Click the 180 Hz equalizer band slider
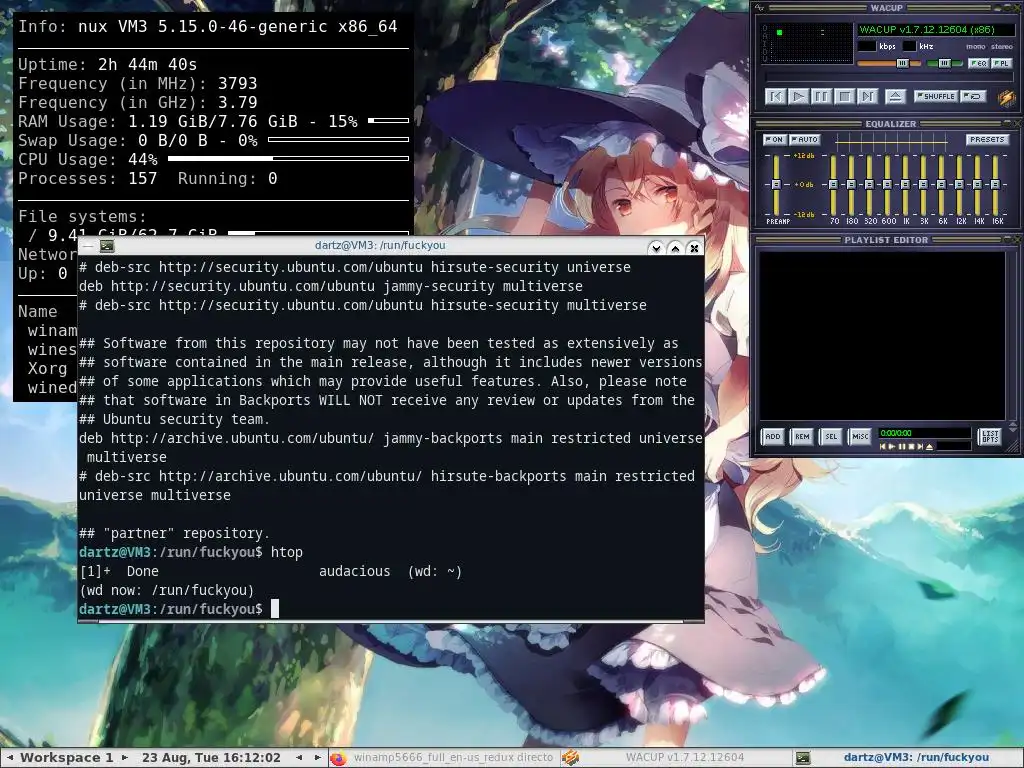The image size is (1024, 768). pyautogui.click(x=851, y=185)
